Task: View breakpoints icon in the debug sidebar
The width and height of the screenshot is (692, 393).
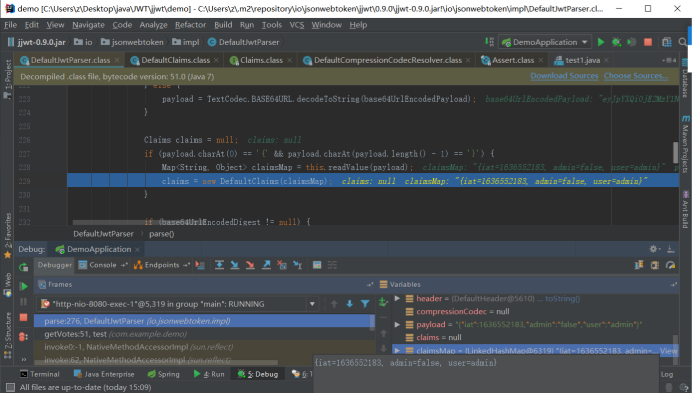Action: pos(23,337)
